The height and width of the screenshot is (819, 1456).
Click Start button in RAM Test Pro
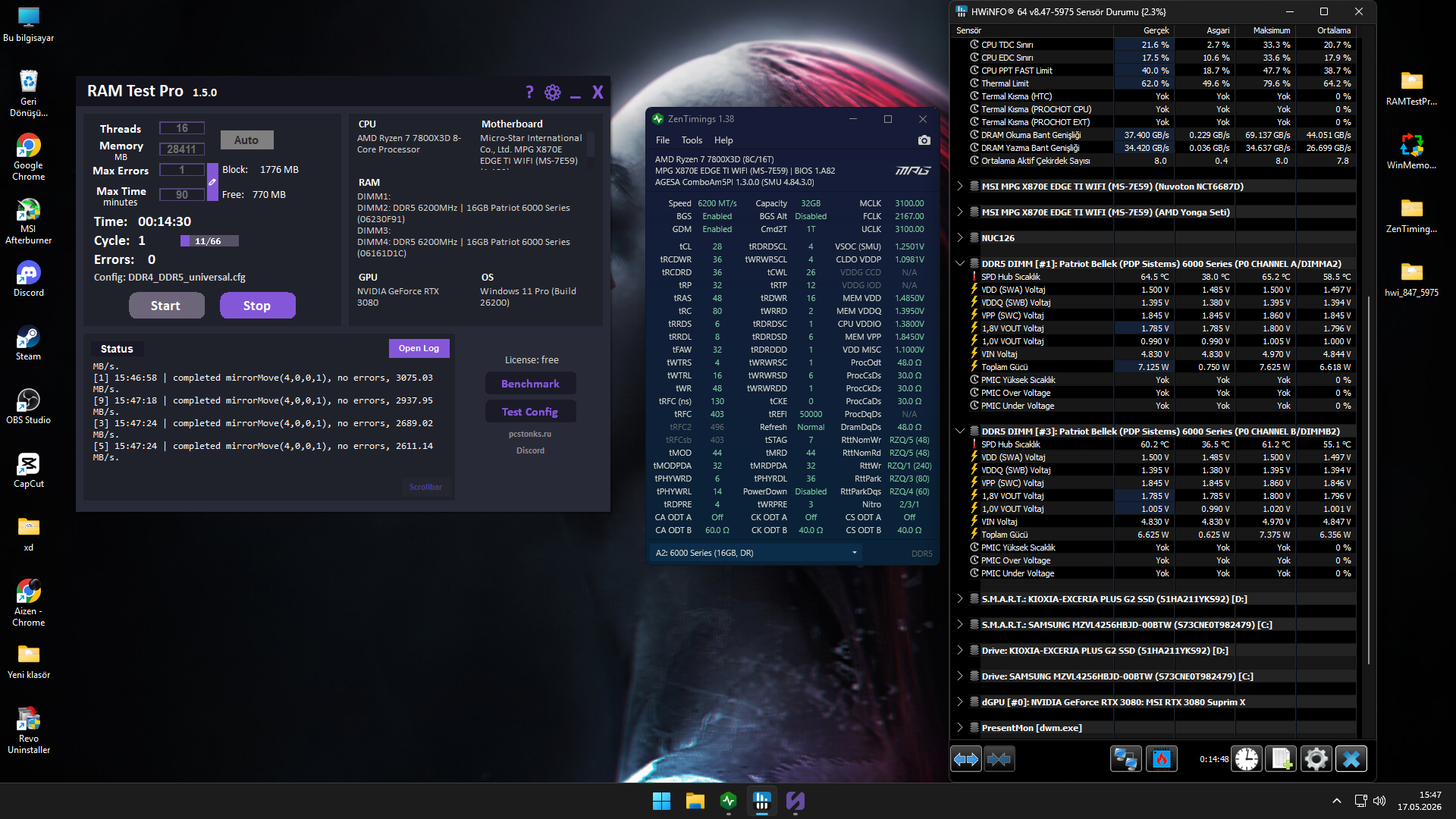(166, 306)
